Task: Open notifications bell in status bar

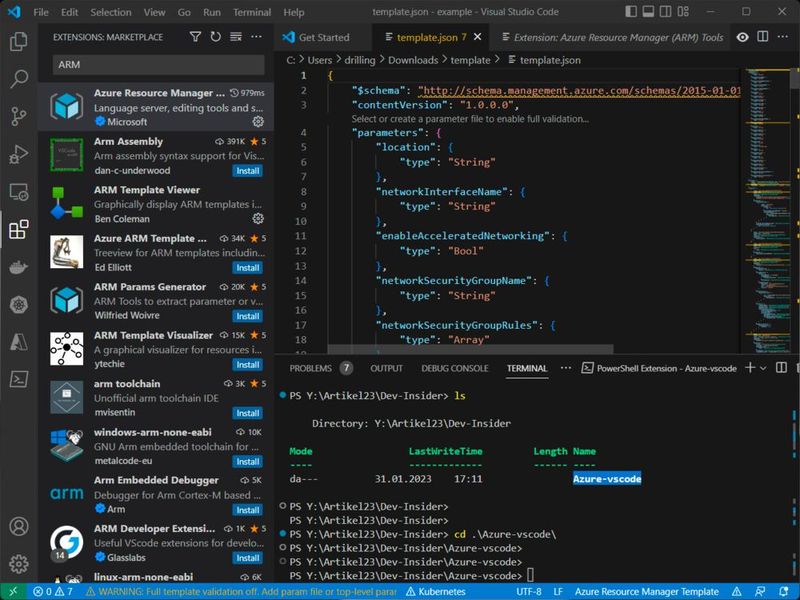Action: [x=784, y=591]
